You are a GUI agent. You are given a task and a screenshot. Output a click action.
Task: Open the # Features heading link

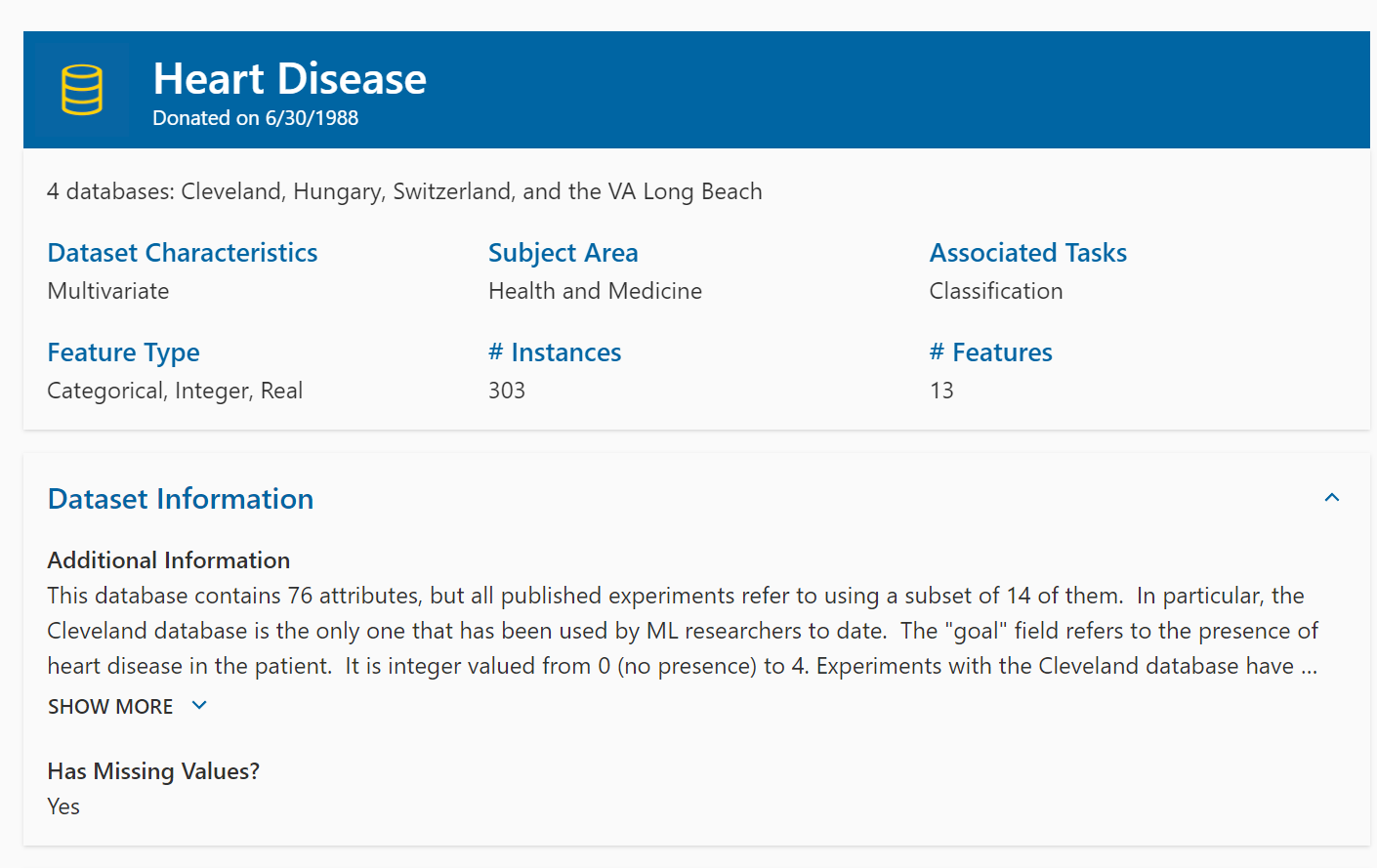[x=991, y=351]
